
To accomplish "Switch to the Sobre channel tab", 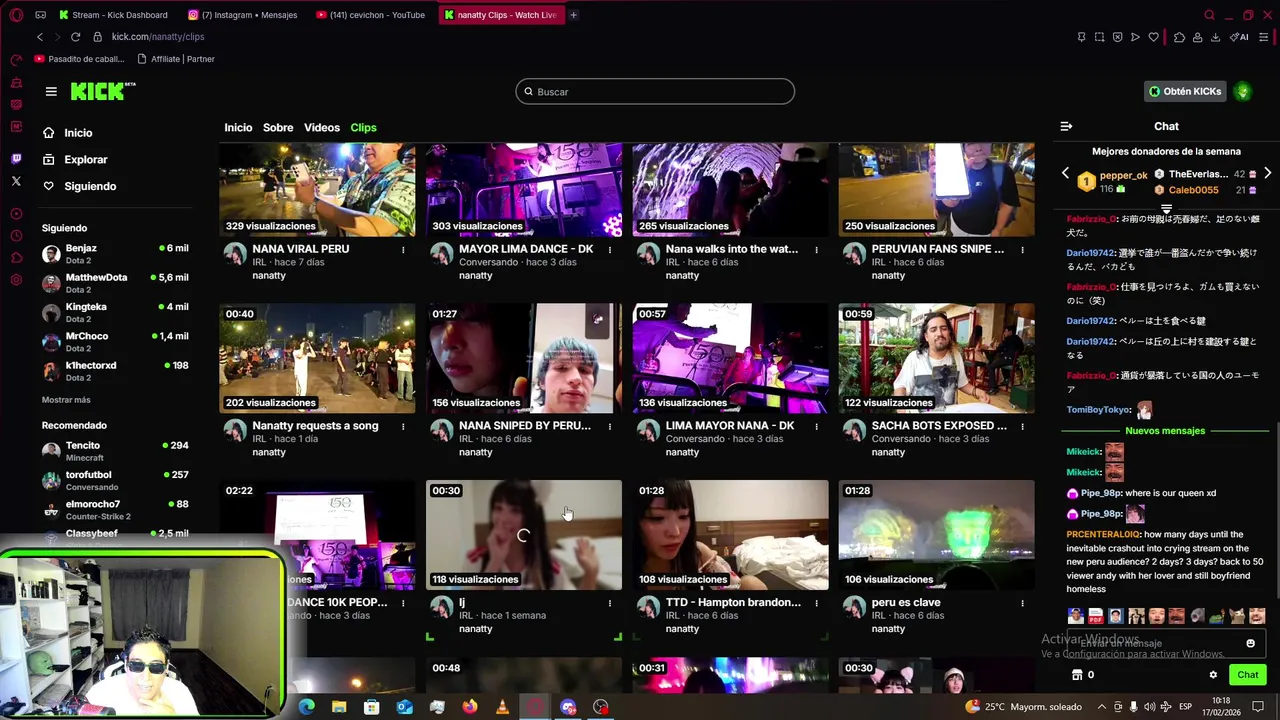I will [278, 127].
